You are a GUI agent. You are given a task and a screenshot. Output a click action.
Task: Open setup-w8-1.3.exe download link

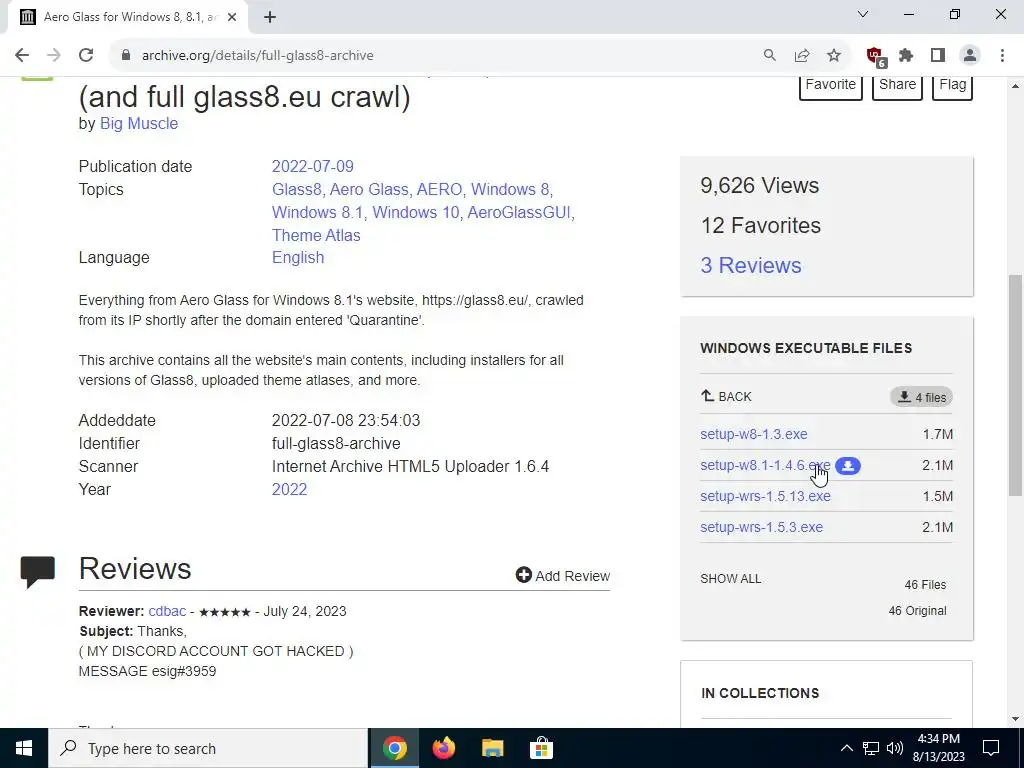(x=754, y=434)
